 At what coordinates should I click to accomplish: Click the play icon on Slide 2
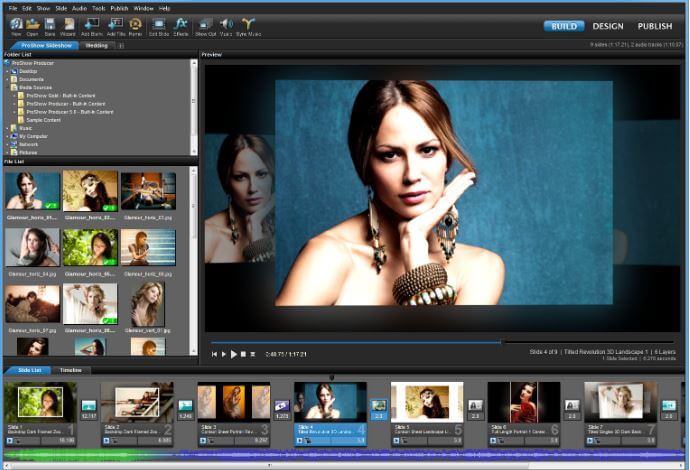pos(106,441)
